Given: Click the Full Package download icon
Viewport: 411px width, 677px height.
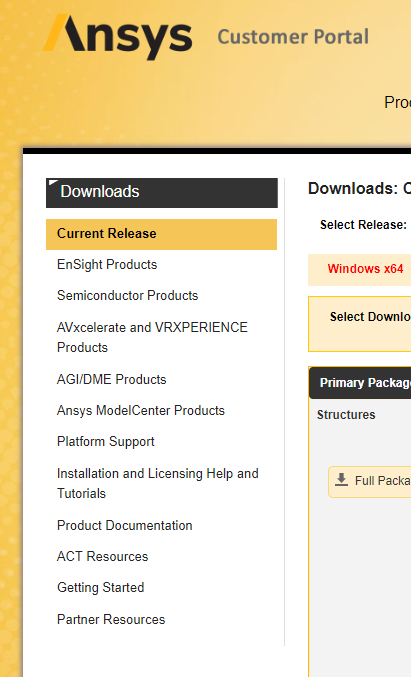Looking at the screenshot, I should tap(341, 480).
